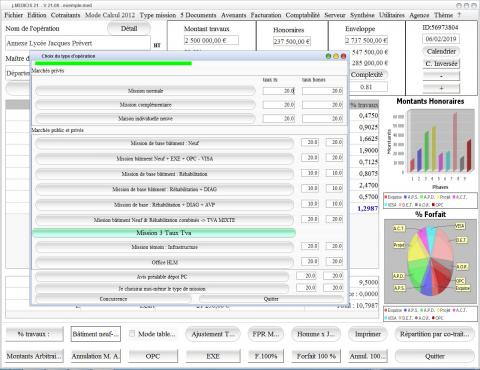Click the minus button under C. Inversée
The image size is (480, 370).
[441, 76]
